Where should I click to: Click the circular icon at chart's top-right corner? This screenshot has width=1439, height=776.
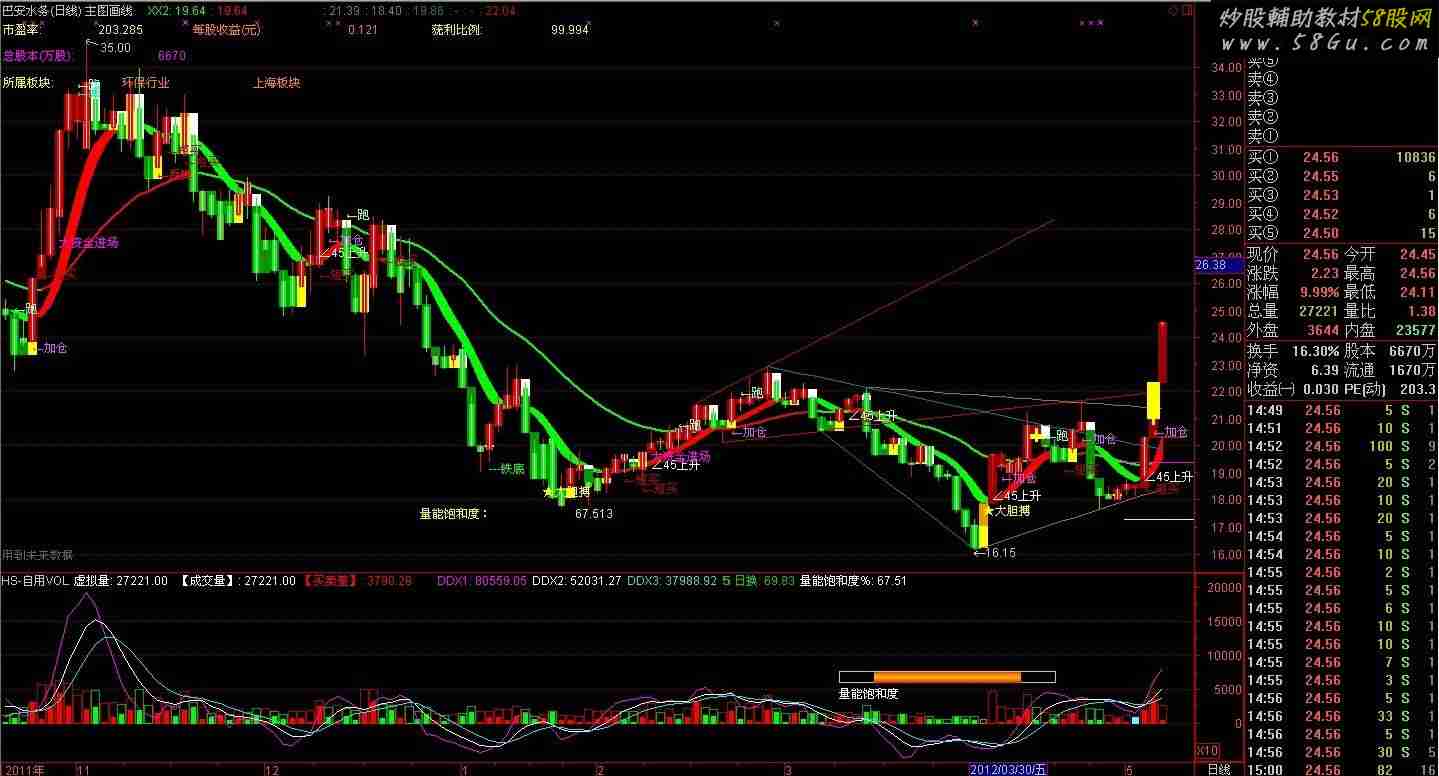point(1172,10)
